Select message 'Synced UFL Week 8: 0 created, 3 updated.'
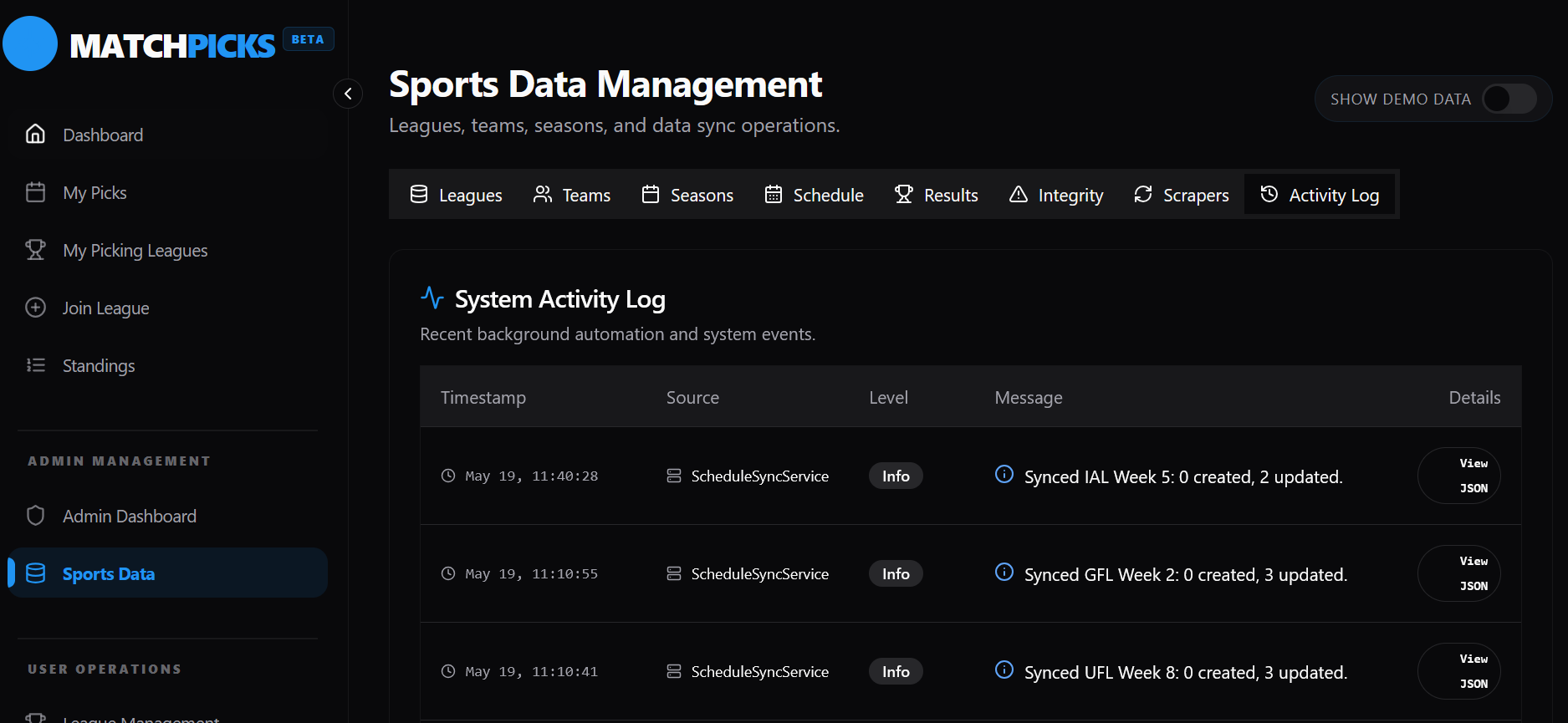Screen dimensions: 1568x723 1186,672
